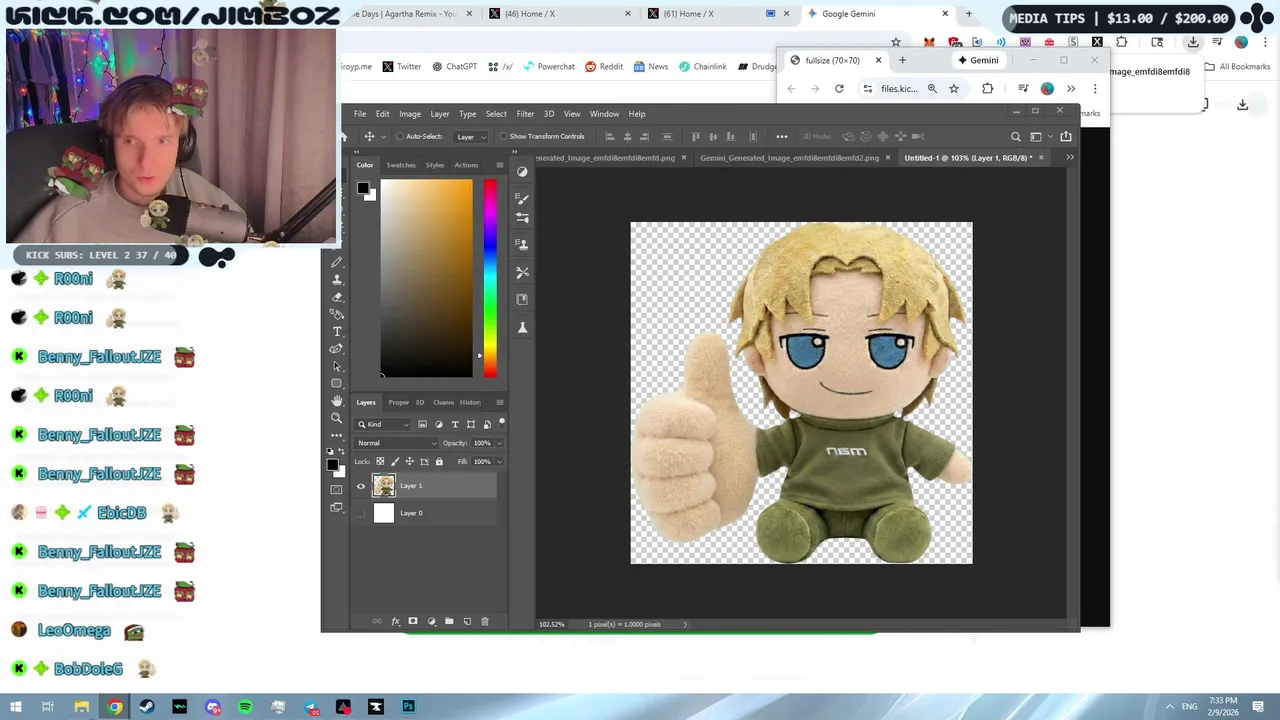Select the Brush tool in toolbar
The image size is (1280, 720).
[336, 262]
